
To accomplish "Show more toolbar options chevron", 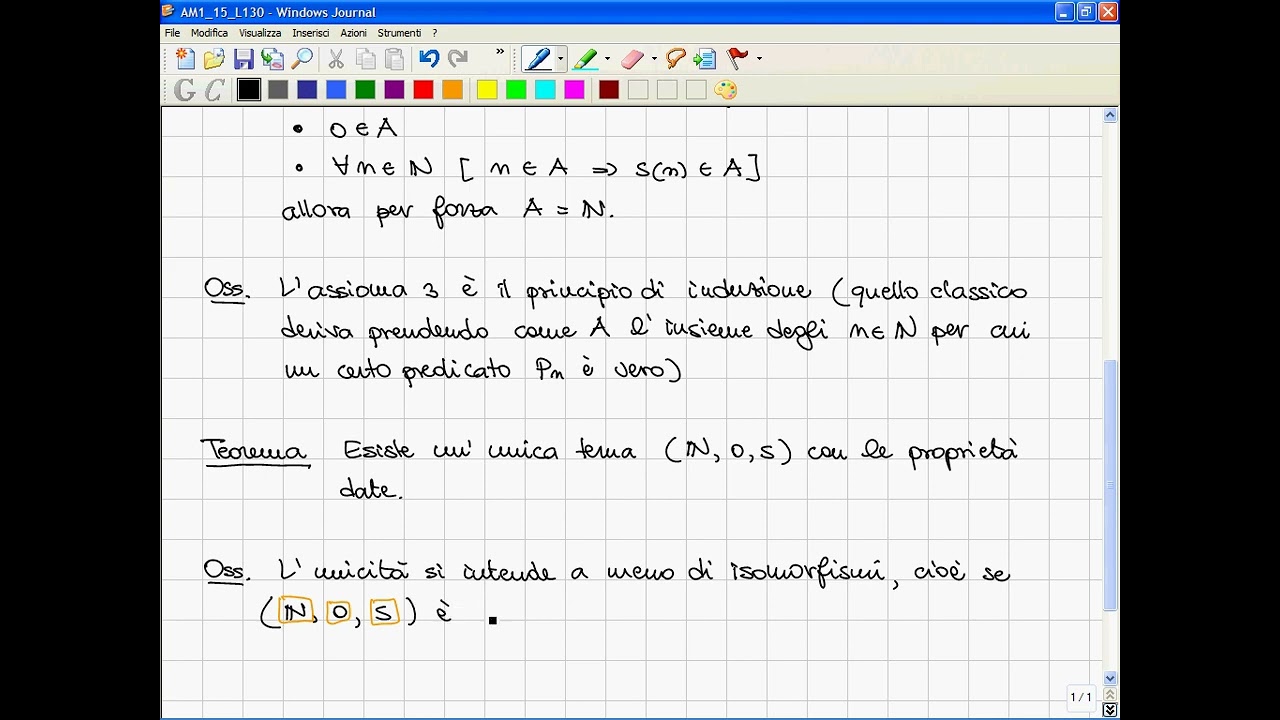I will [x=500, y=53].
